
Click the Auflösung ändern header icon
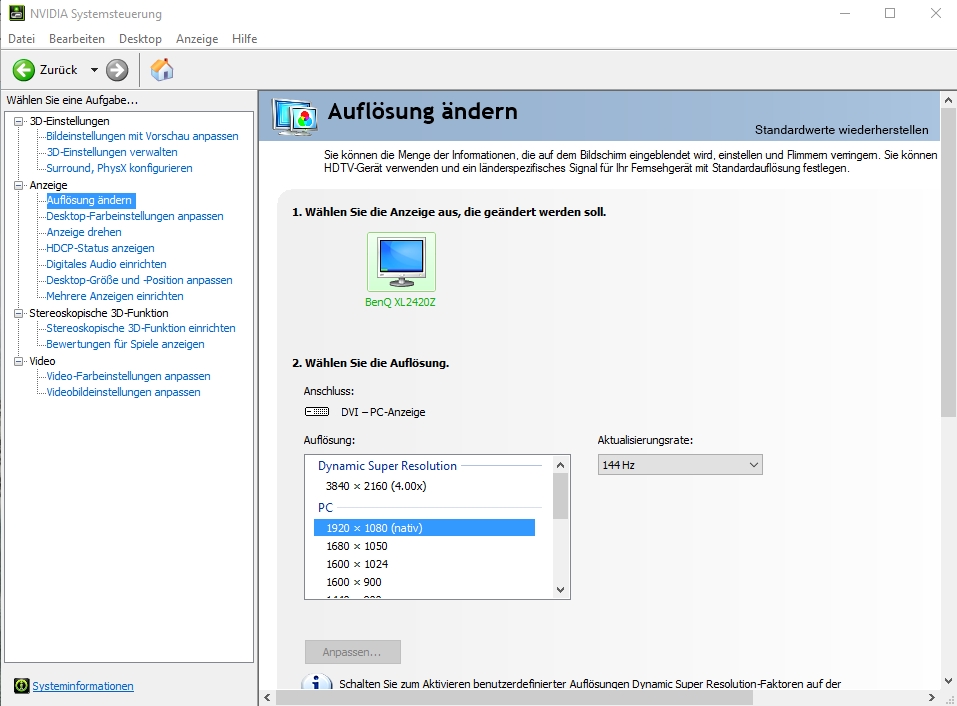(x=295, y=117)
